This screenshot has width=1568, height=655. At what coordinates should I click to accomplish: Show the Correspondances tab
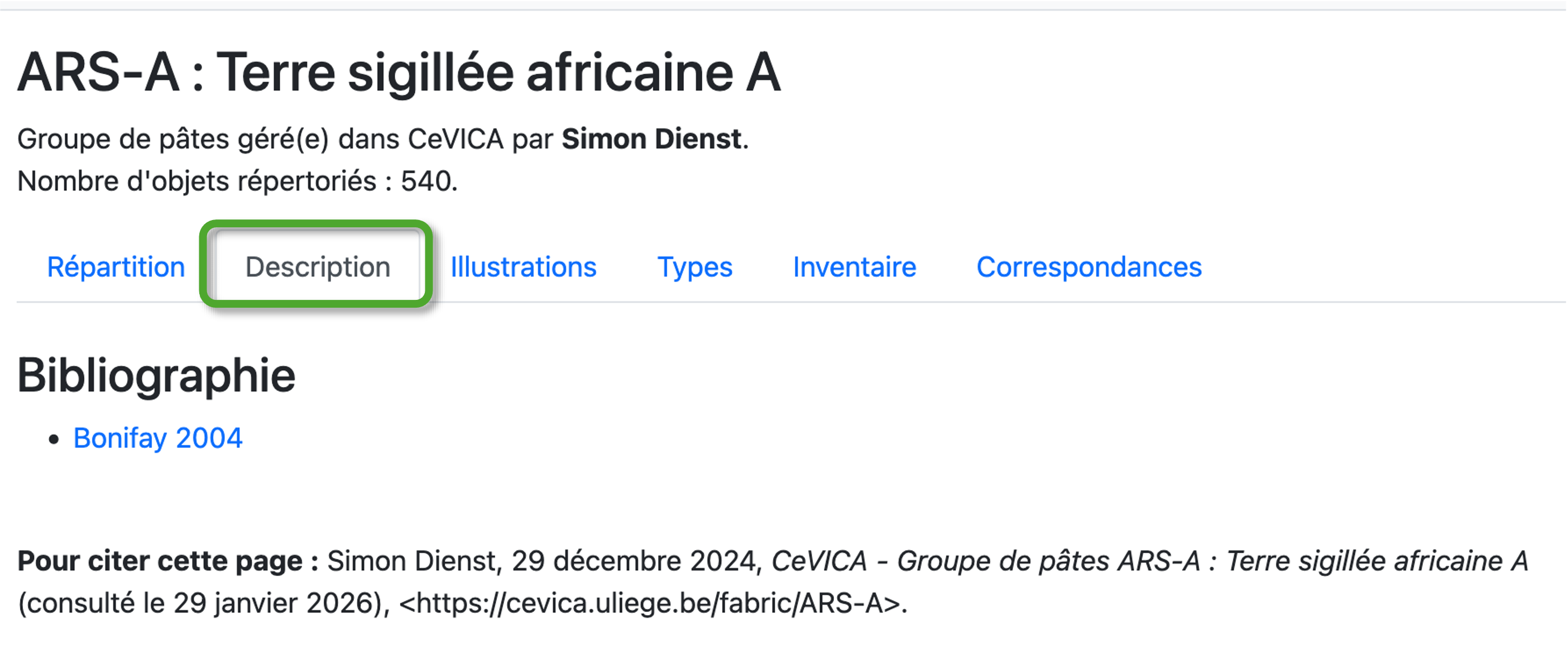[x=1089, y=267]
